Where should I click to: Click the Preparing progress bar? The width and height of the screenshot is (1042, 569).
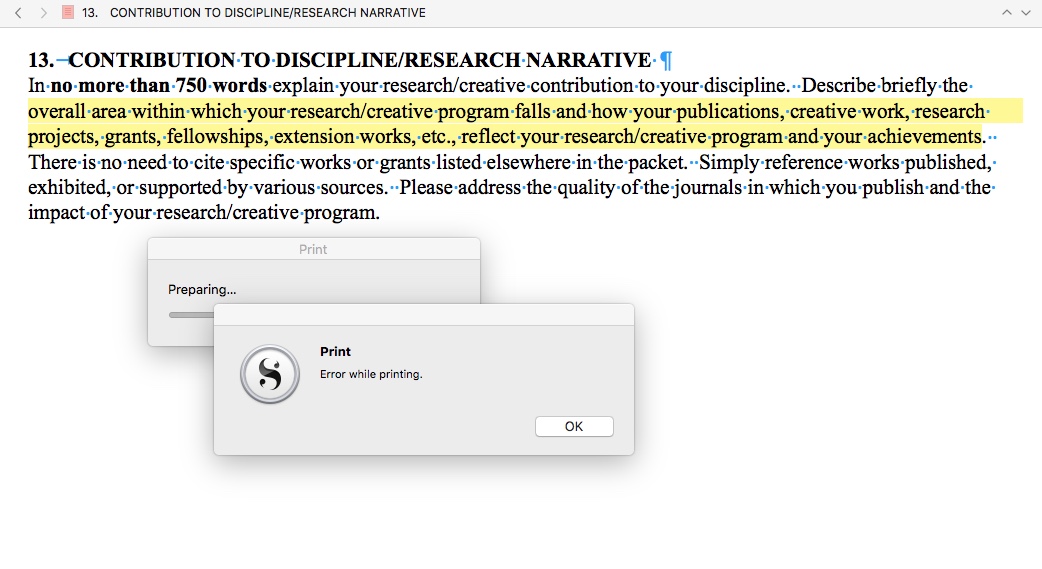pos(191,315)
